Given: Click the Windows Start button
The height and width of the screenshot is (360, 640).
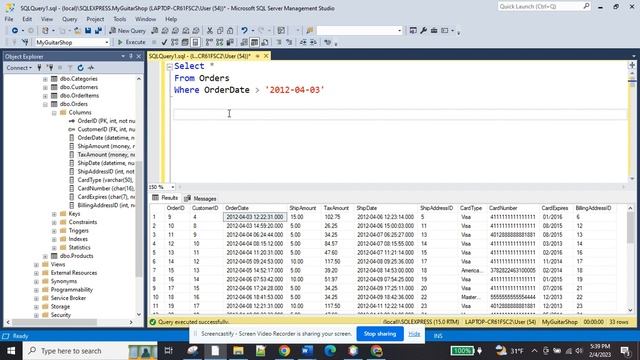Looking at the screenshot, I should 11,351.
